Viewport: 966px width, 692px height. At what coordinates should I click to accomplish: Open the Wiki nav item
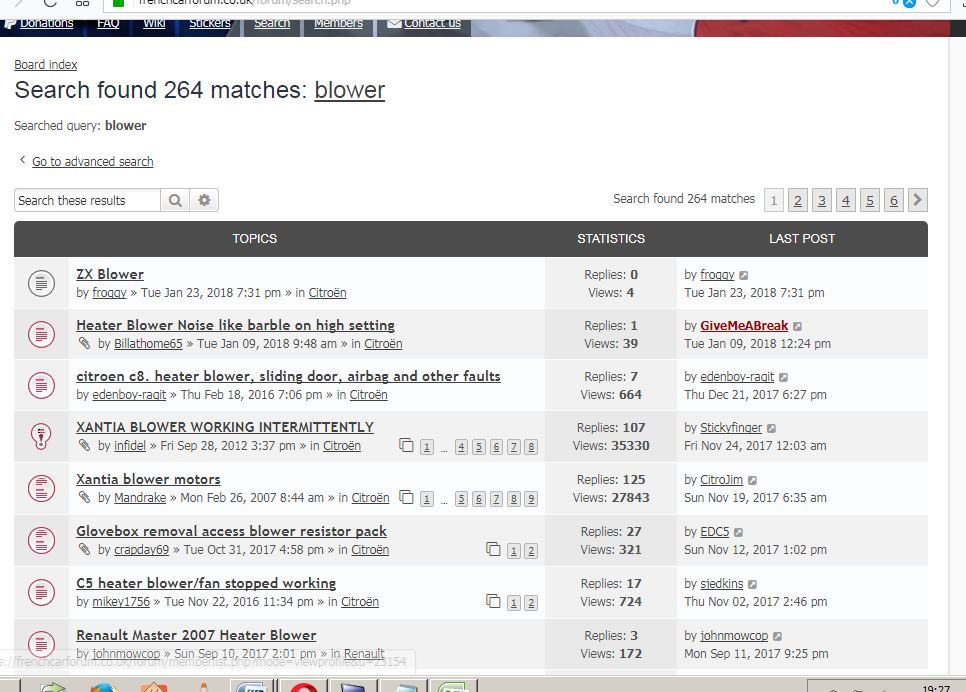tap(154, 23)
